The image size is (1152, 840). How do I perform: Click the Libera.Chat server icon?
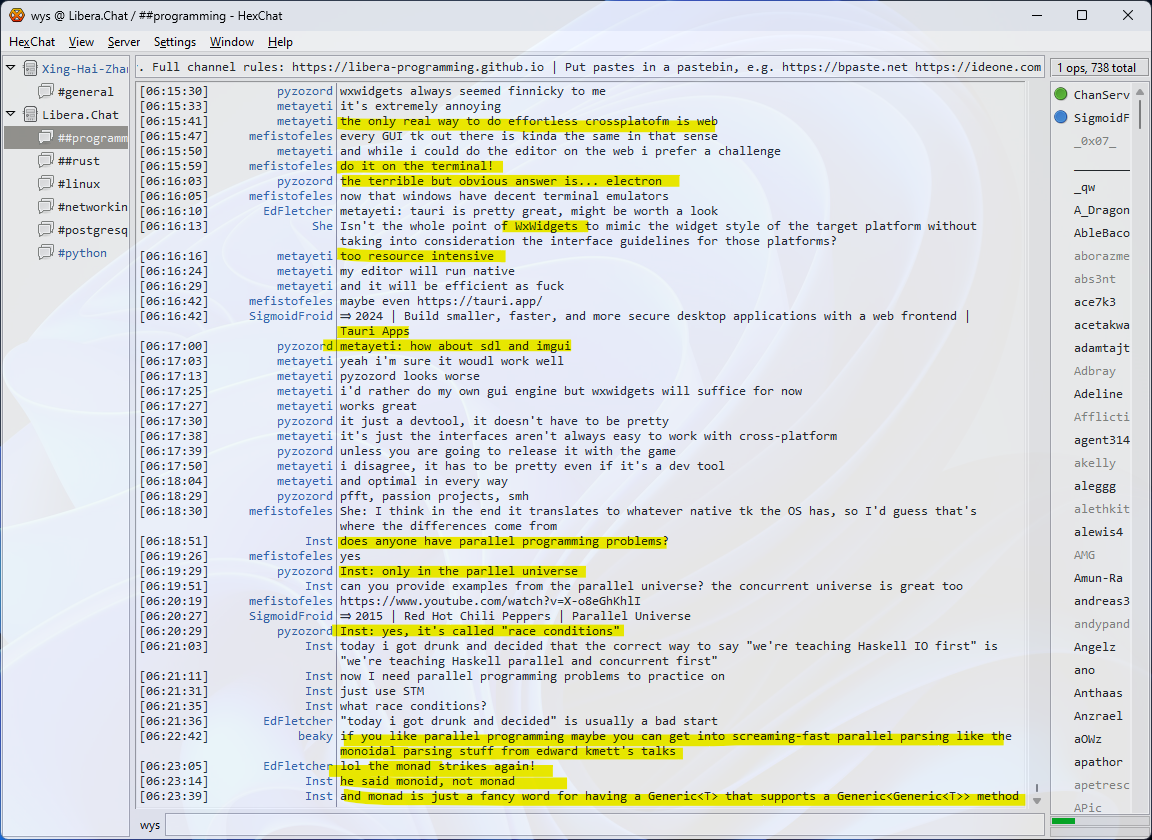(x=30, y=115)
